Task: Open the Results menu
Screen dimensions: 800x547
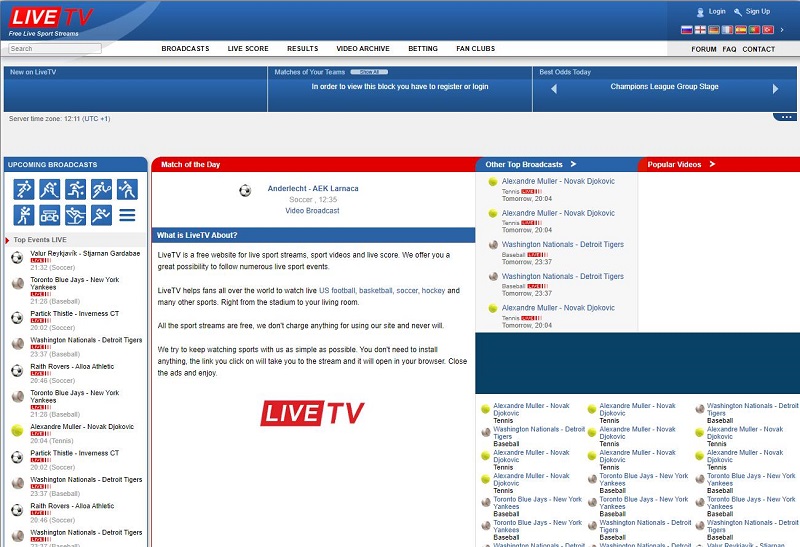Action: 303,48
